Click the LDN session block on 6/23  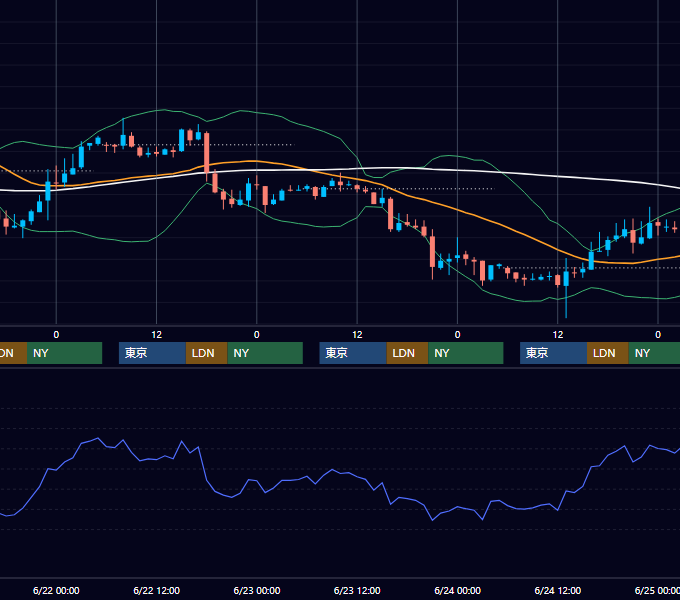click(x=407, y=353)
